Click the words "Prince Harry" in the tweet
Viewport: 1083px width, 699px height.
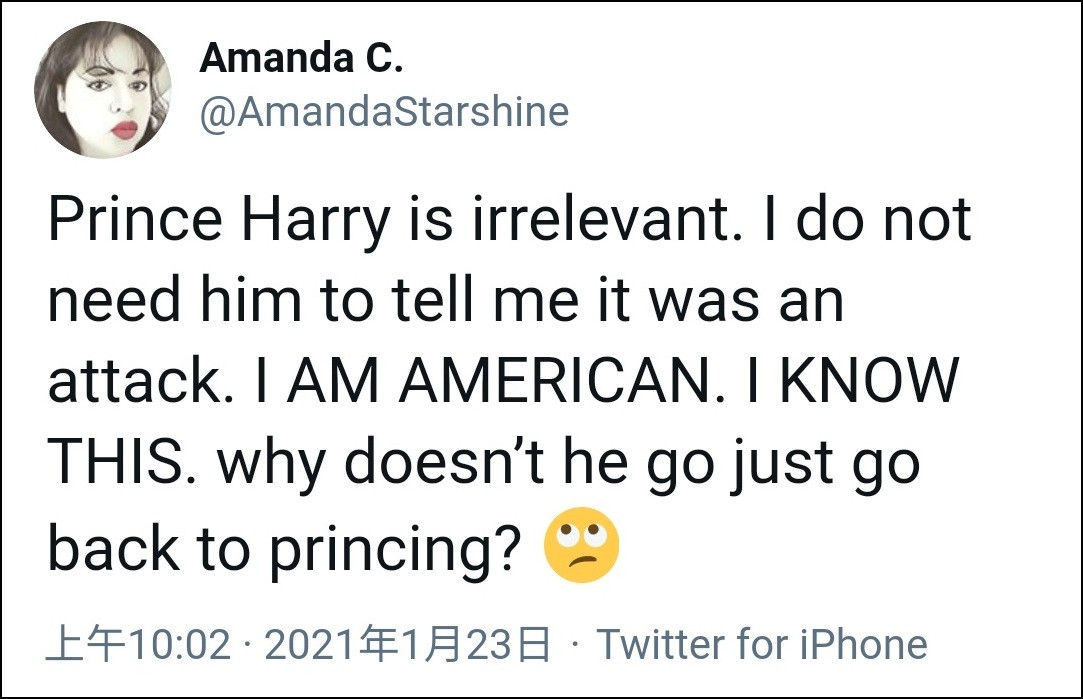pos(216,222)
